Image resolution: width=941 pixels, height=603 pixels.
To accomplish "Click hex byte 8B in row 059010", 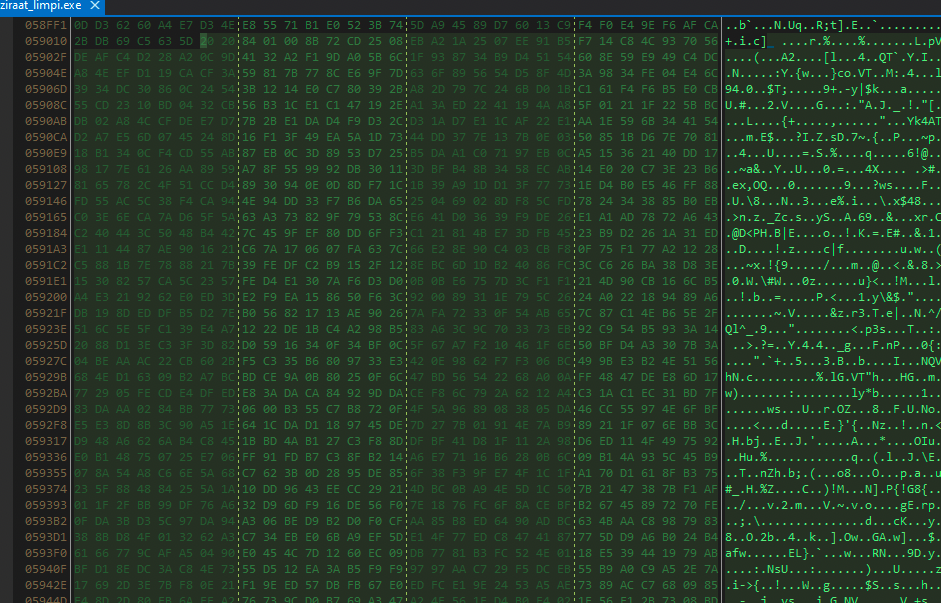I will (x=311, y=41).
